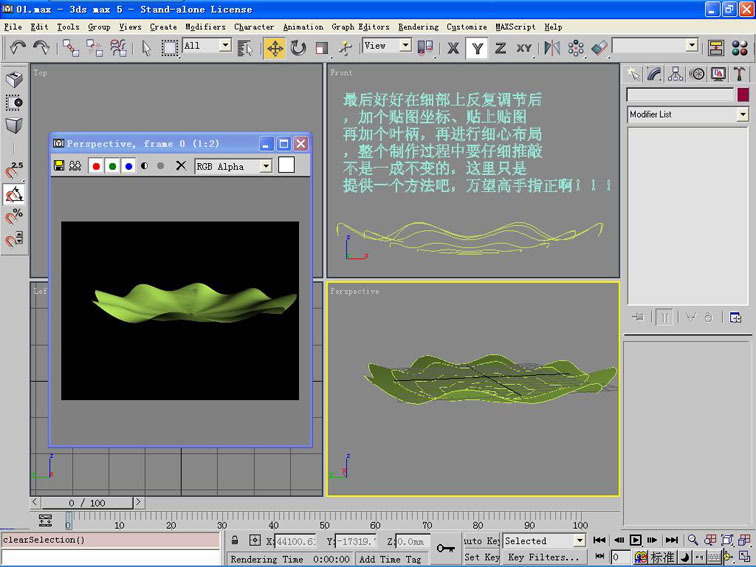Click the Array tool icon

click(576, 48)
